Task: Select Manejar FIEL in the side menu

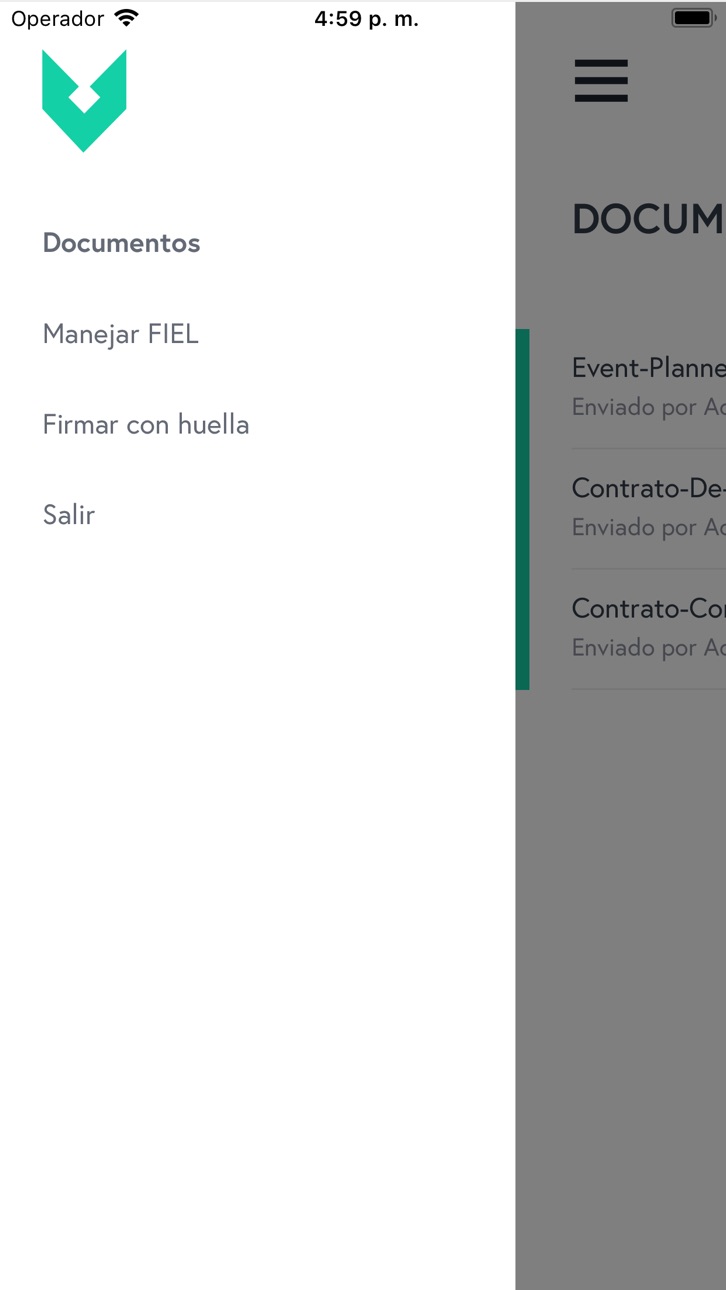Action: pos(120,334)
